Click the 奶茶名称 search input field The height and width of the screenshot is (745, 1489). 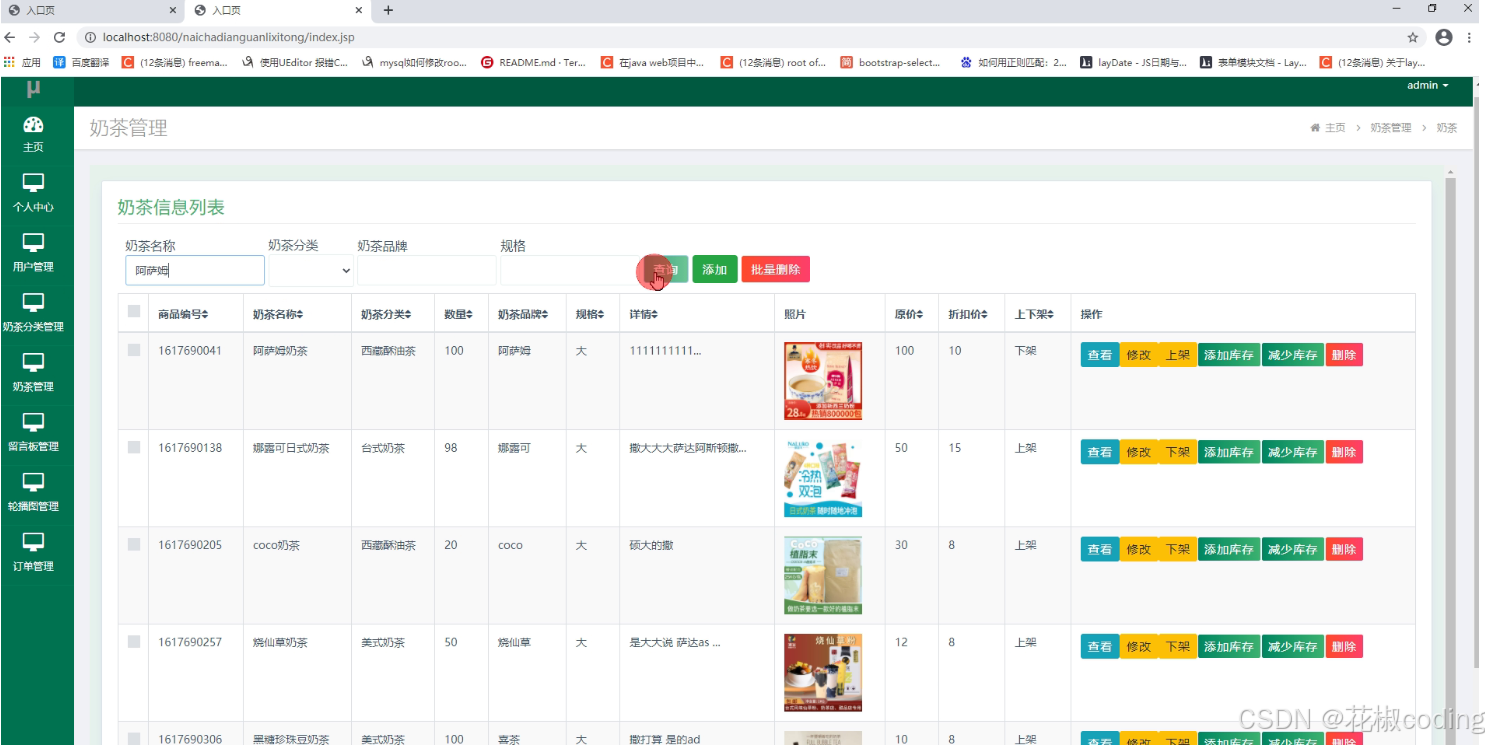194,270
